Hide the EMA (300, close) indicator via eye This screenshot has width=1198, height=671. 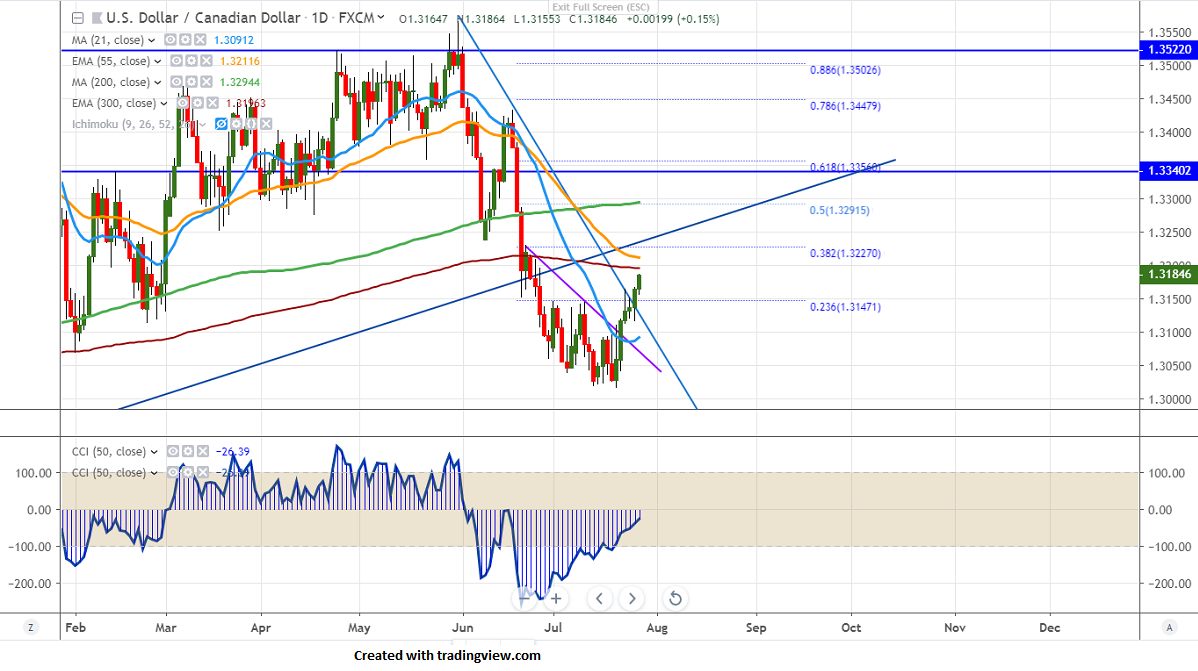183,103
